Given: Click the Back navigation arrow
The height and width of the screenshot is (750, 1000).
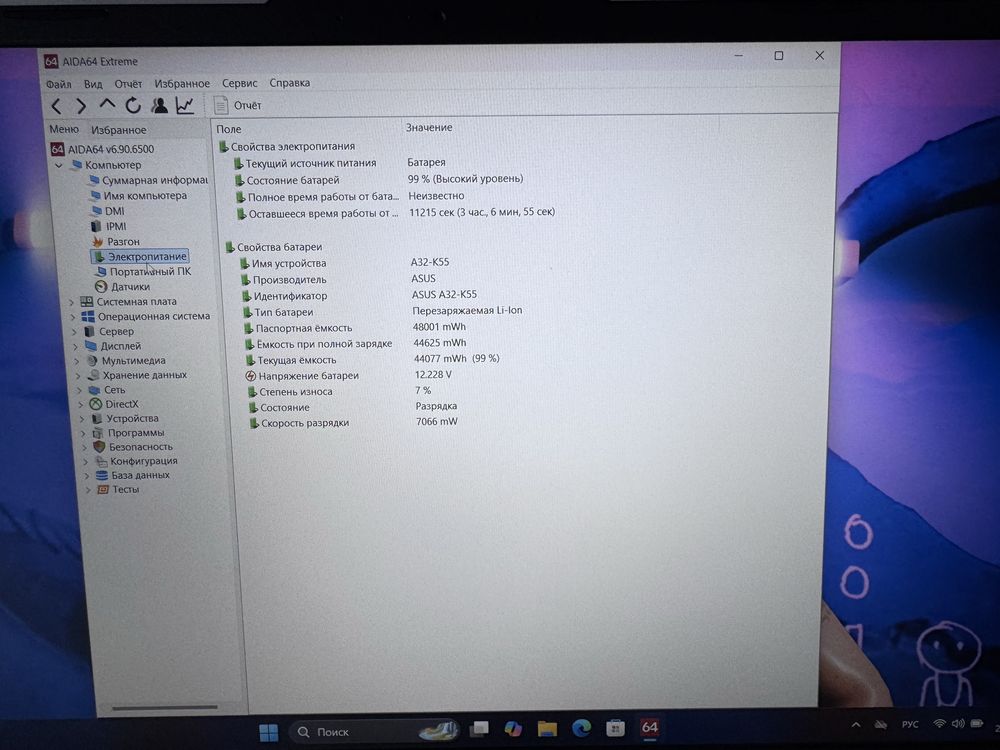Looking at the screenshot, I should [x=57, y=106].
